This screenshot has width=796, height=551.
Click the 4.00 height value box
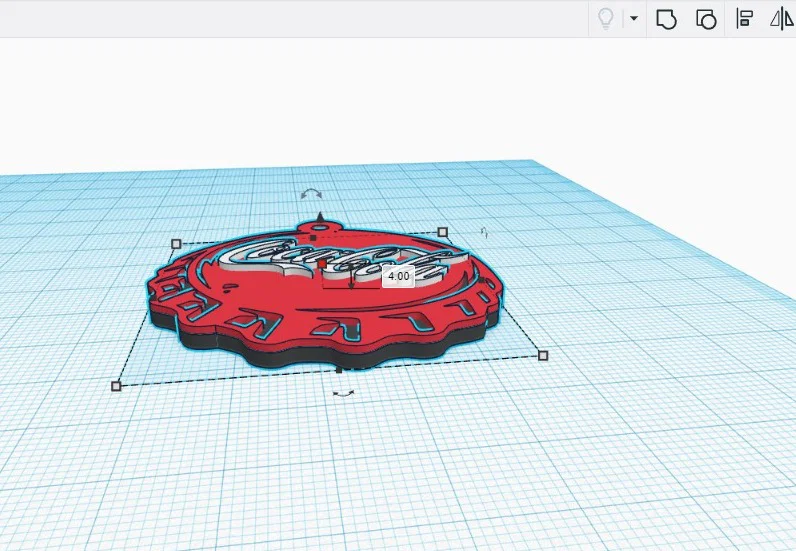point(398,276)
